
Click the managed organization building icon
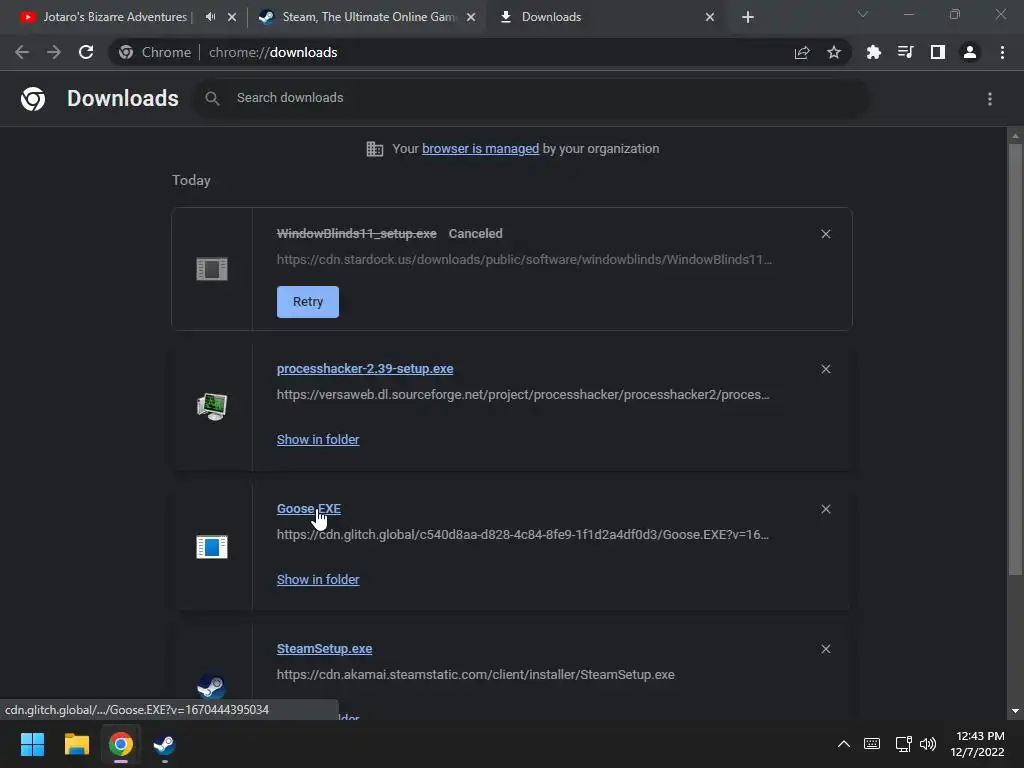(374, 149)
